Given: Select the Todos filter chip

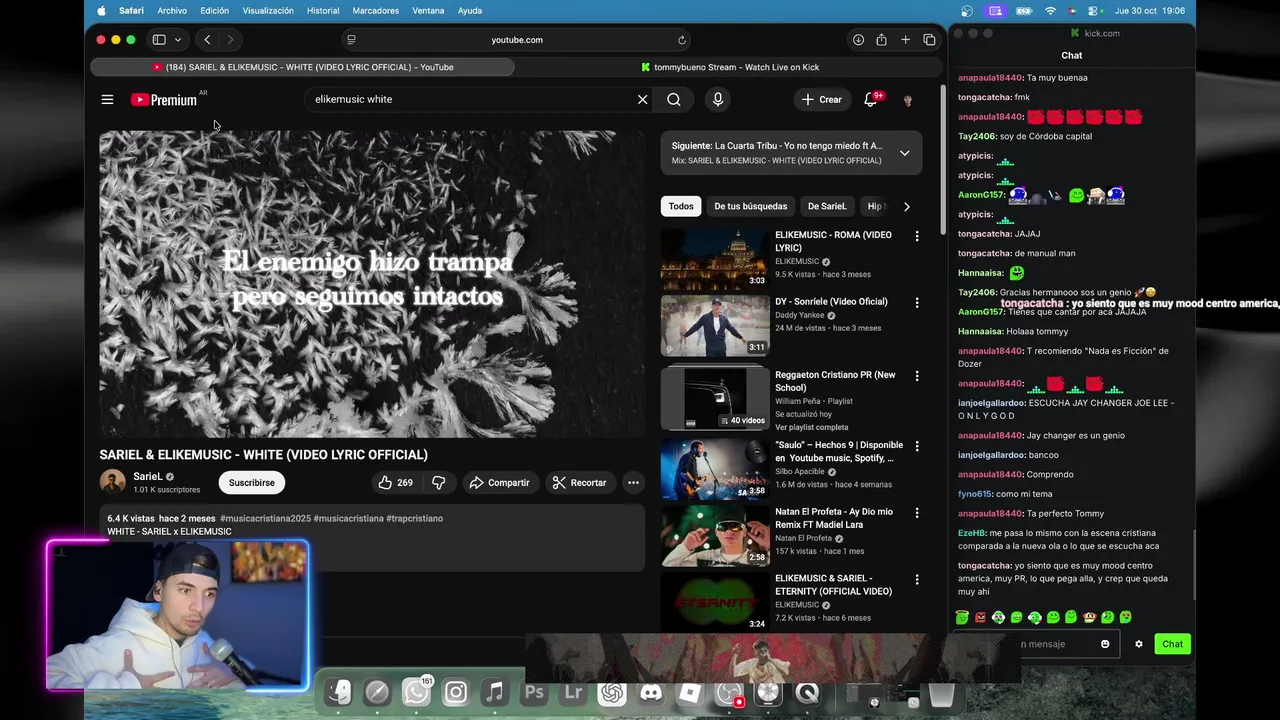Looking at the screenshot, I should pos(681,206).
